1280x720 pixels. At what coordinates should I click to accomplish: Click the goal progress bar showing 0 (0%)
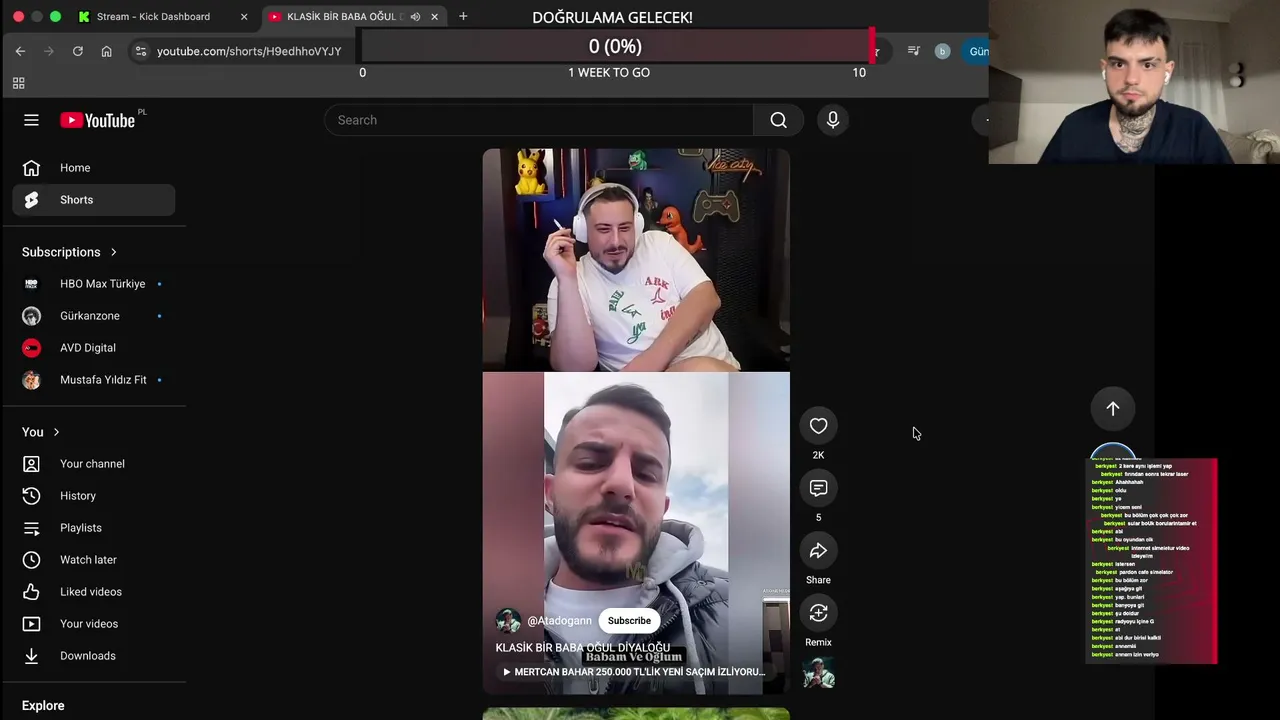(615, 46)
